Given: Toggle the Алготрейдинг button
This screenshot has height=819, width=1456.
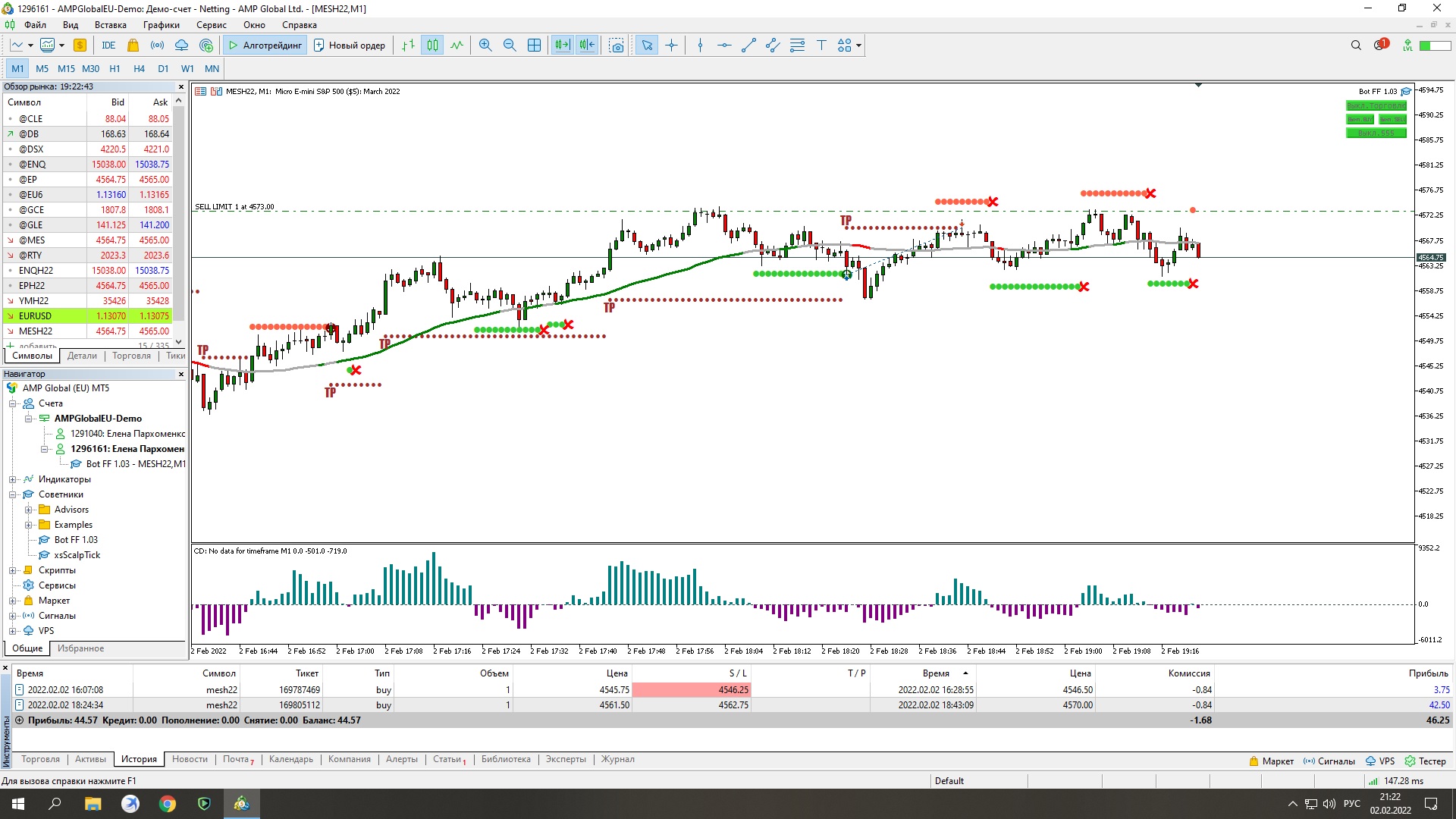Looking at the screenshot, I should click(265, 45).
